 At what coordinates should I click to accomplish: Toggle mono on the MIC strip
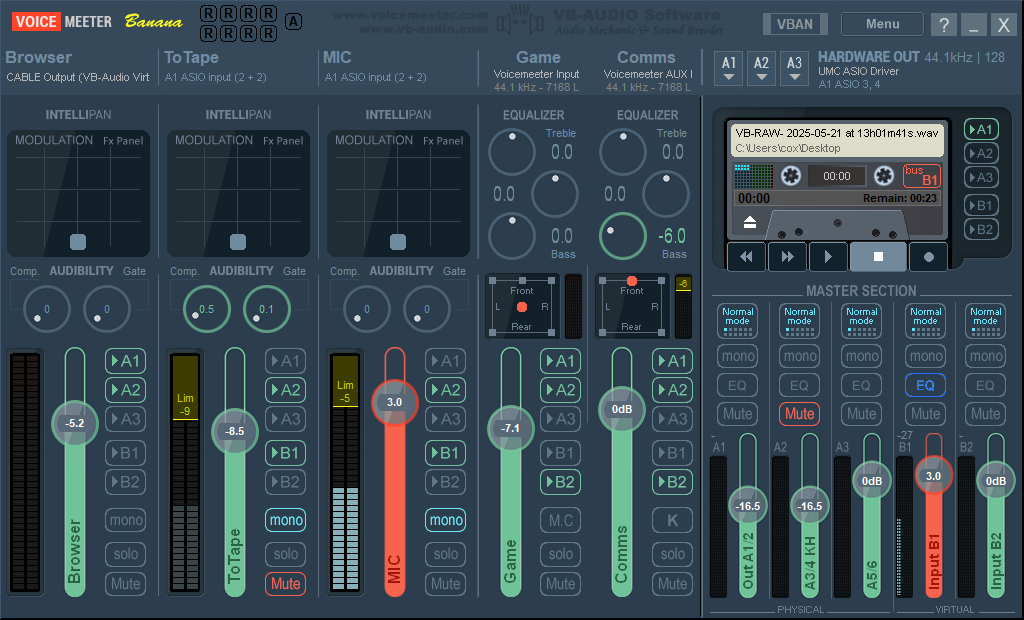pyautogui.click(x=445, y=520)
